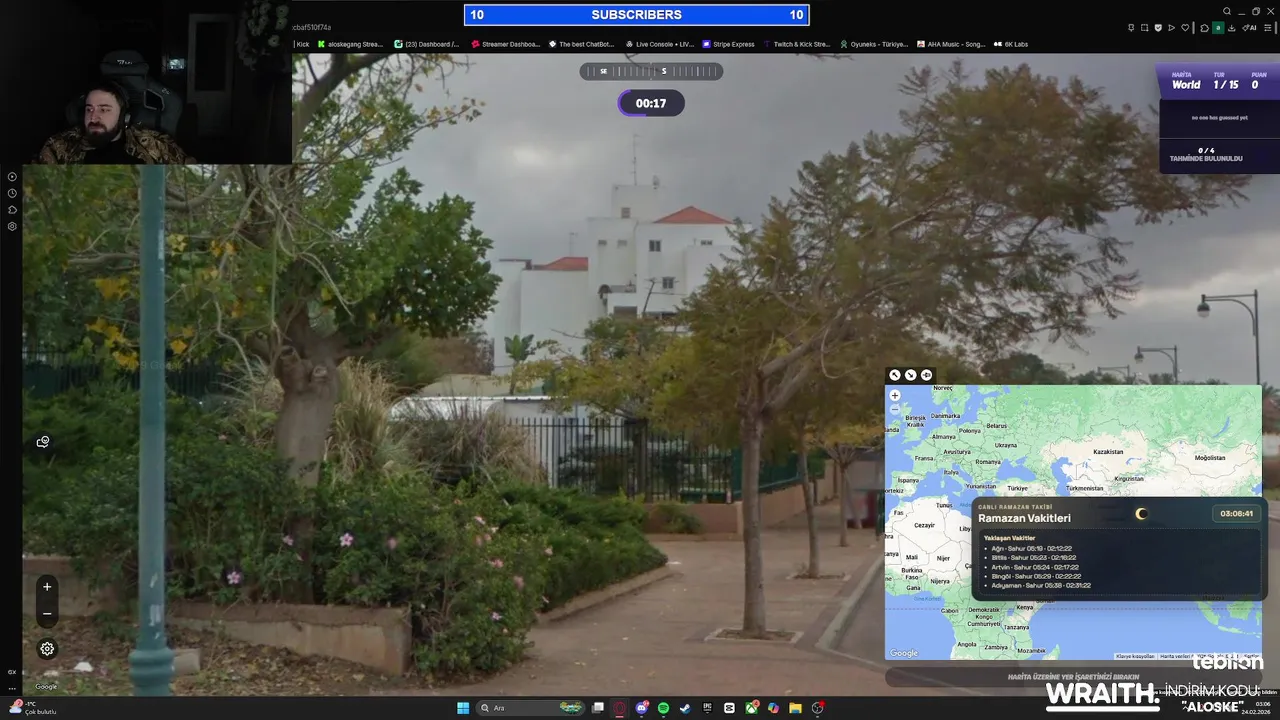Screen dimensions: 1280x720
Task: Open File Explorer from the taskbar
Action: (795, 708)
